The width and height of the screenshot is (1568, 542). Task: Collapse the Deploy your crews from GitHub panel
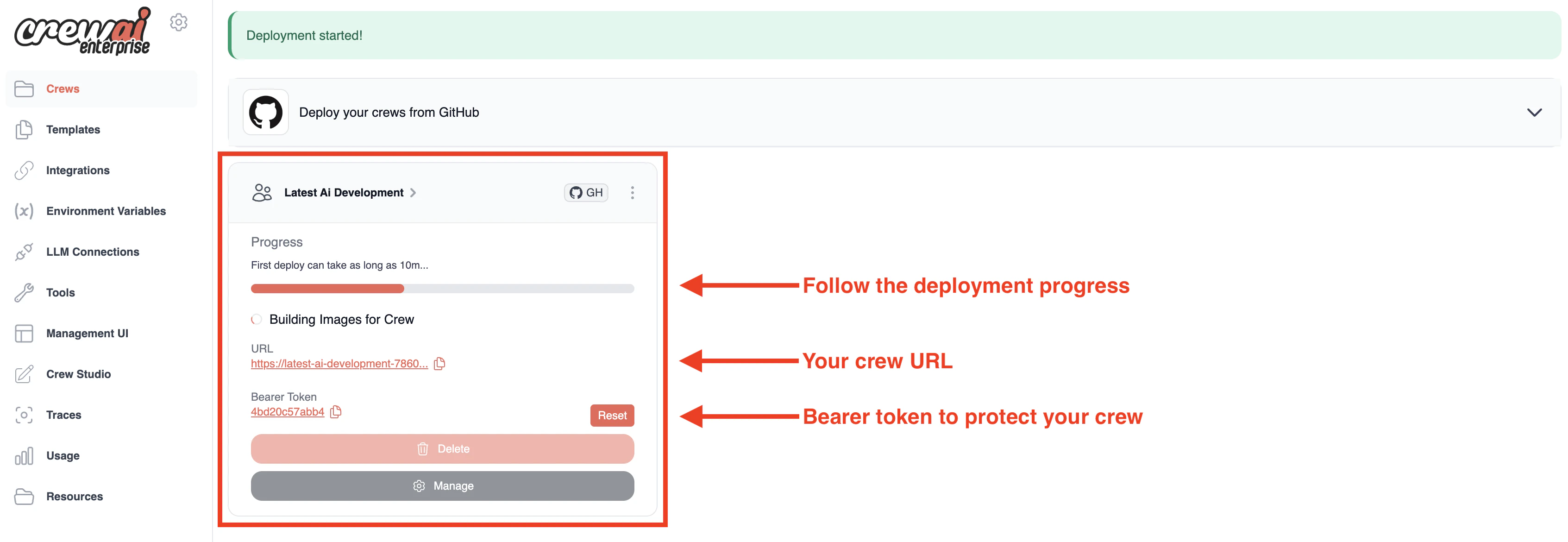[x=1535, y=112]
